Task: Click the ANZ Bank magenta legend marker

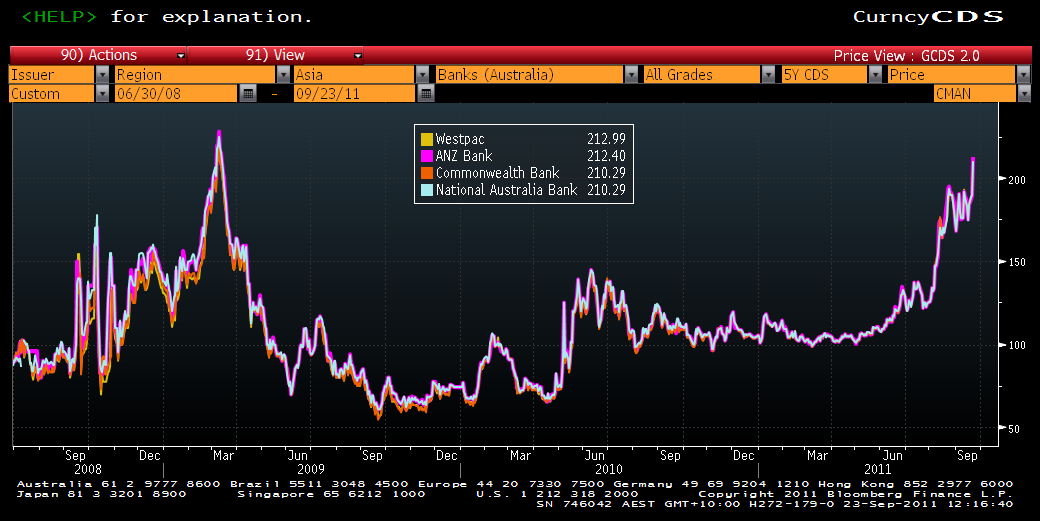Action: pyautogui.click(x=427, y=156)
